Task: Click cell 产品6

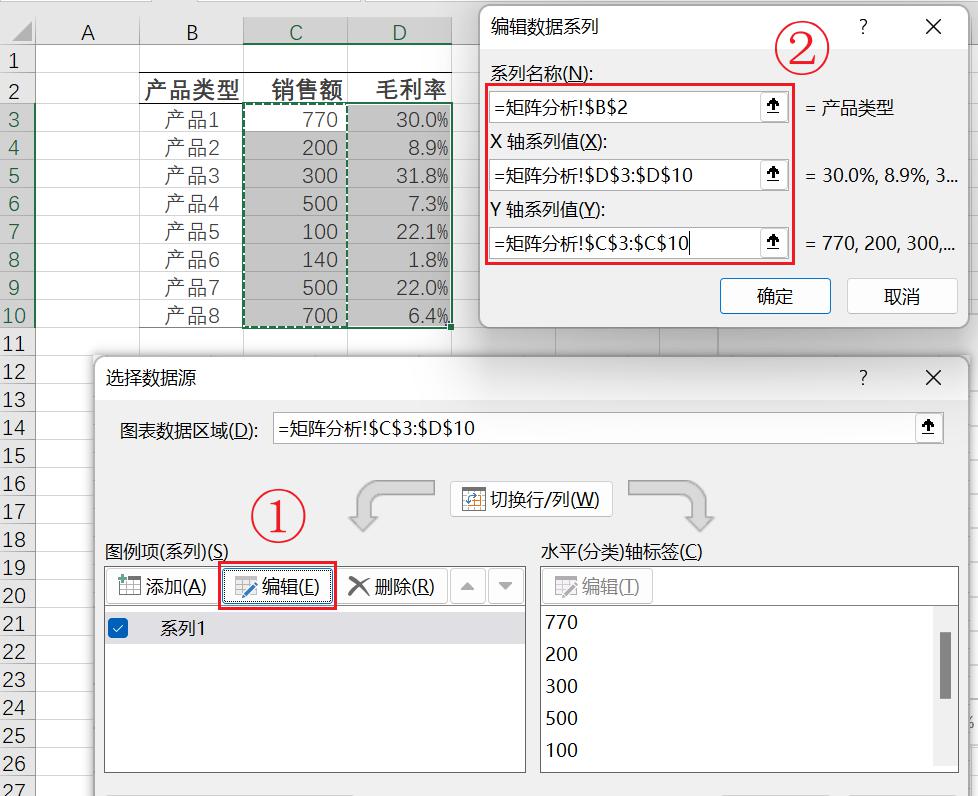Action: coord(191,260)
